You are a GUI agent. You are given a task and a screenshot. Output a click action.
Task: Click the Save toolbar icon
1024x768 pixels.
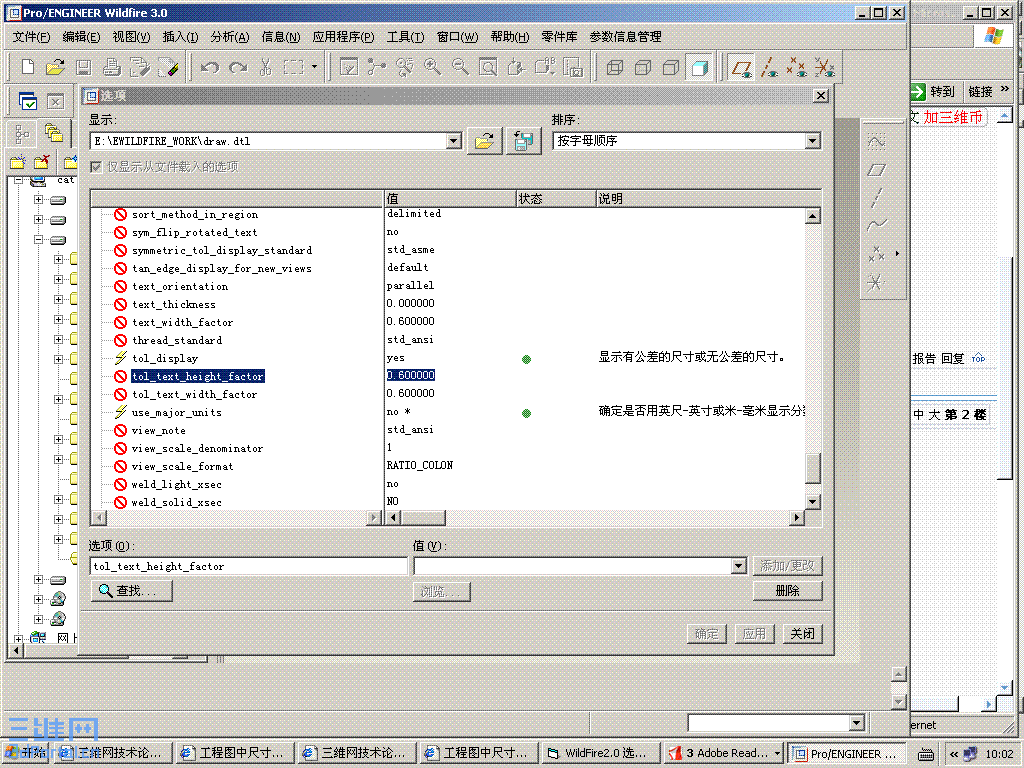[83, 67]
